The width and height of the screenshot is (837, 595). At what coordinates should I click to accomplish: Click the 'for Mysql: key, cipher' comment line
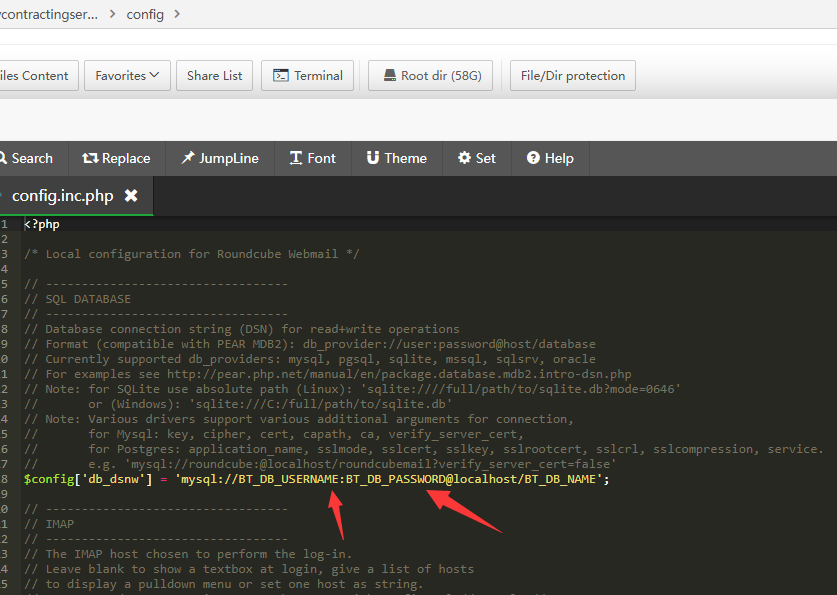tap(274, 434)
